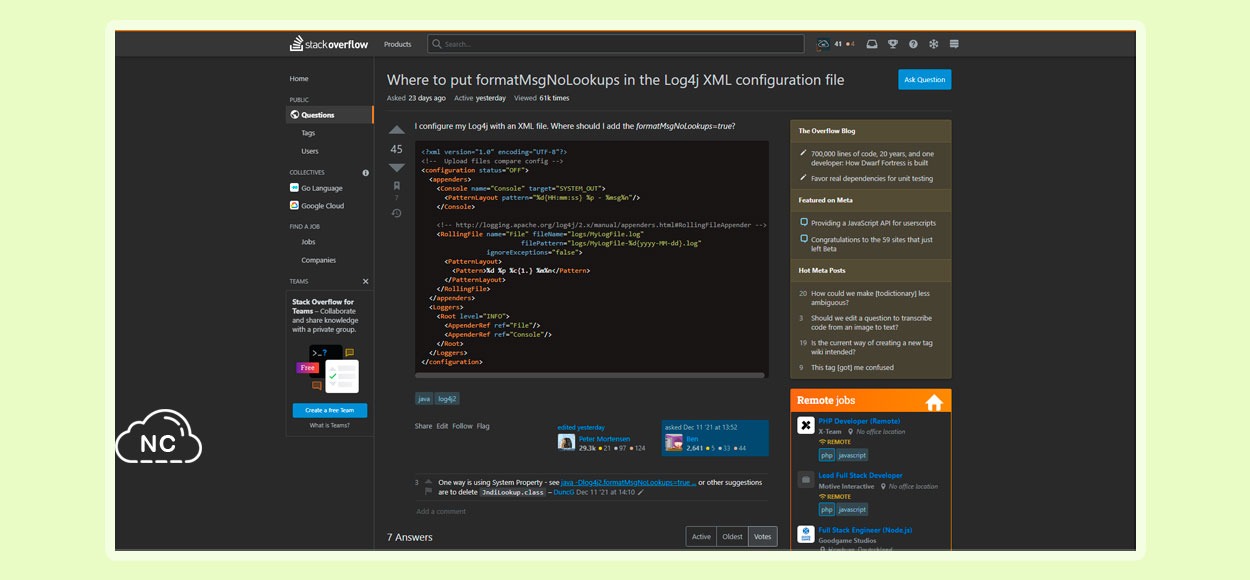Click Follow under the question
Image resolution: width=1250 pixels, height=580 pixels.
(x=462, y=426)
